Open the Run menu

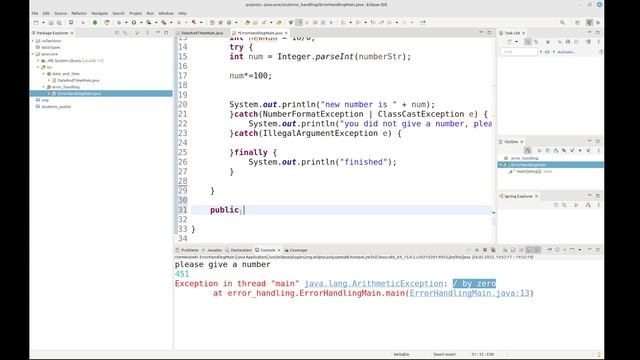point(150,13)
